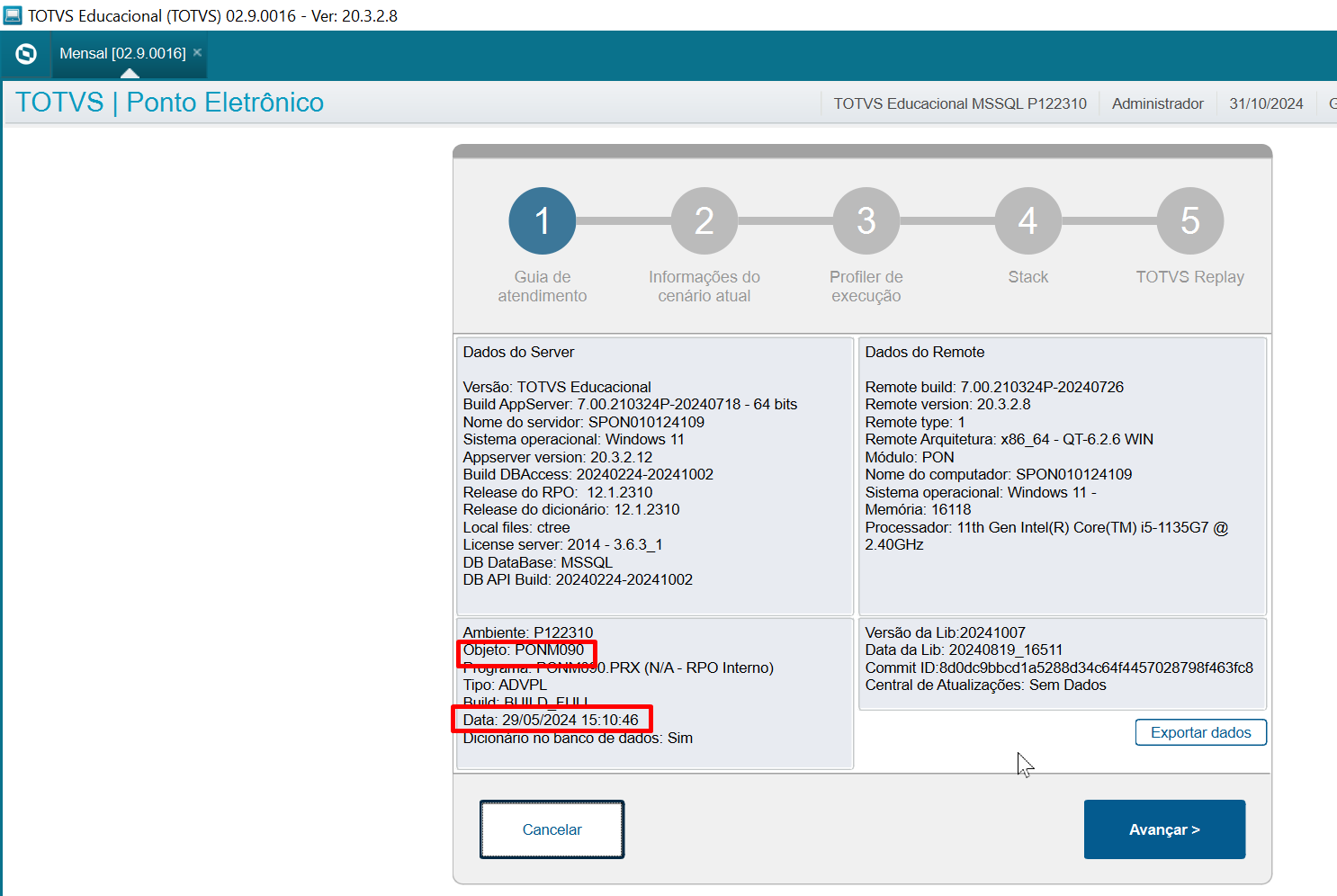Select step 5 TOTVS Replay
The width and height of the screenshot is (1337, 896).
tap(1190, 220)
